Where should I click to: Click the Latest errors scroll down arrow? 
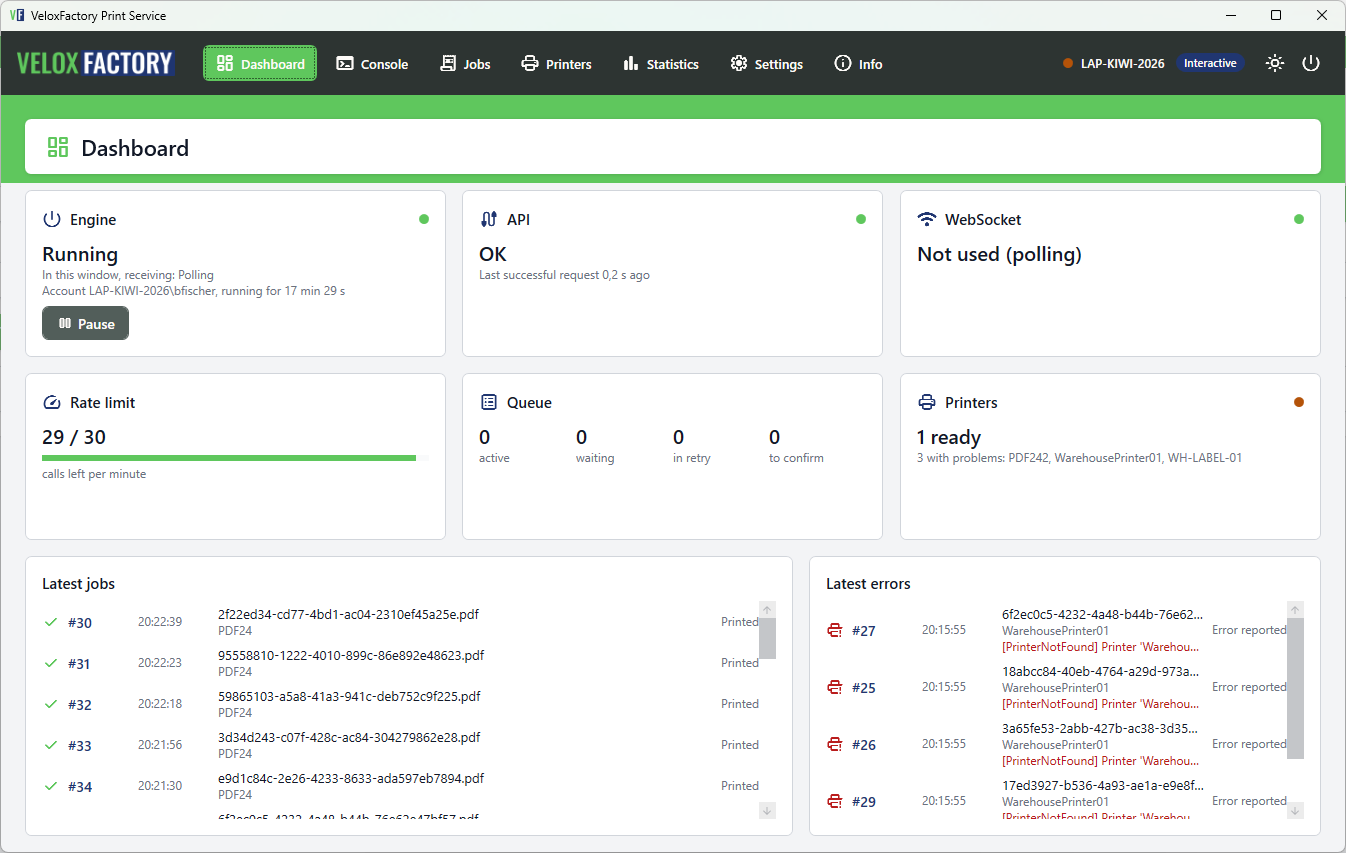(1295, 810)
